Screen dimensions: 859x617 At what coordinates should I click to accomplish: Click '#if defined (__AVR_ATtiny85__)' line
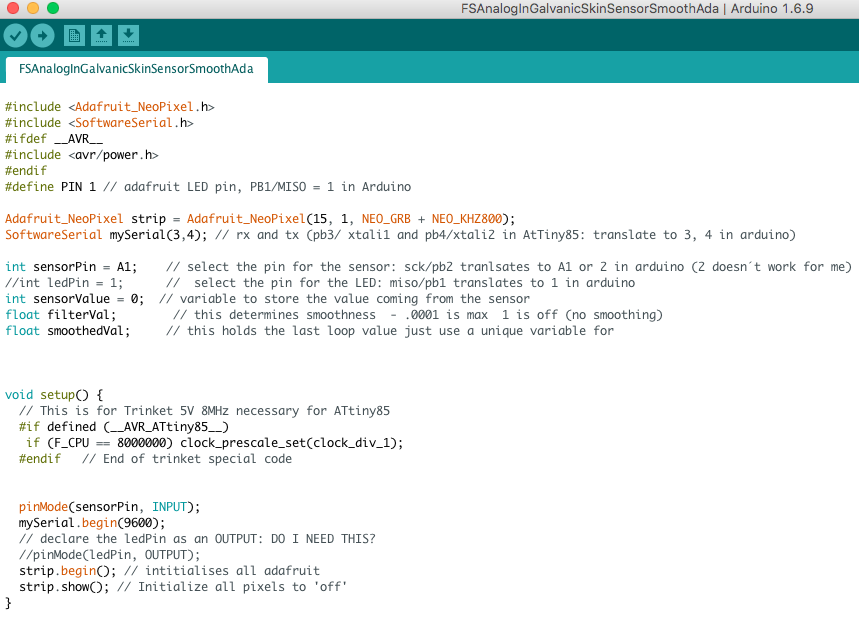coord(124,427)
